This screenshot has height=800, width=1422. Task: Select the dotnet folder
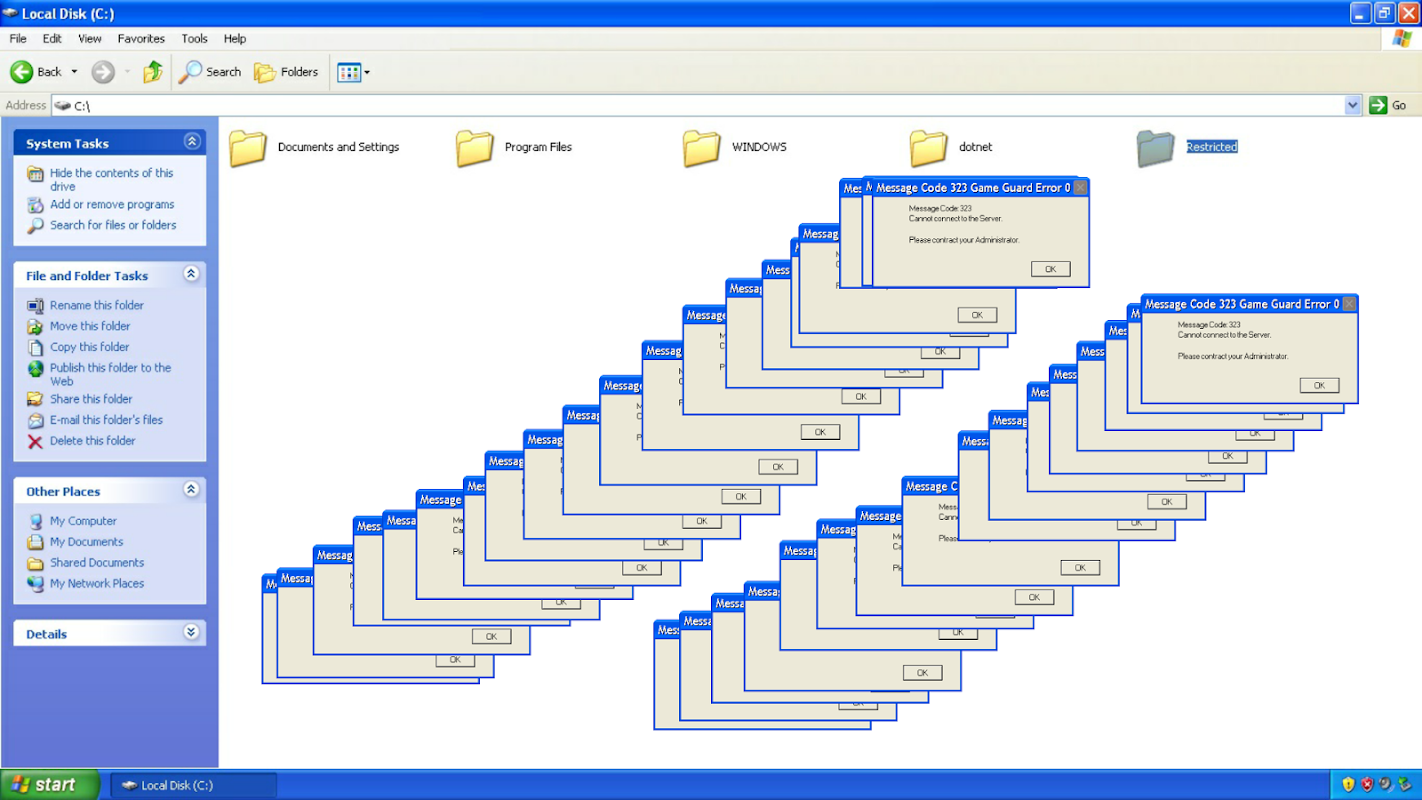(x=951, y=148)
